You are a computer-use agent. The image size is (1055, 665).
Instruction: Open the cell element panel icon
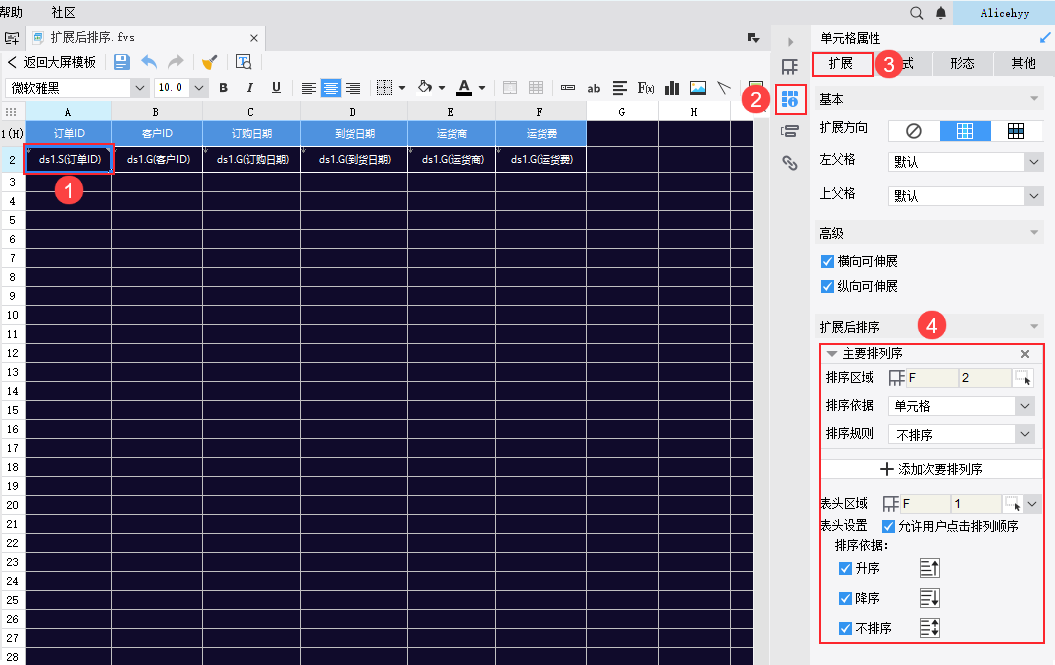[790, 67]
